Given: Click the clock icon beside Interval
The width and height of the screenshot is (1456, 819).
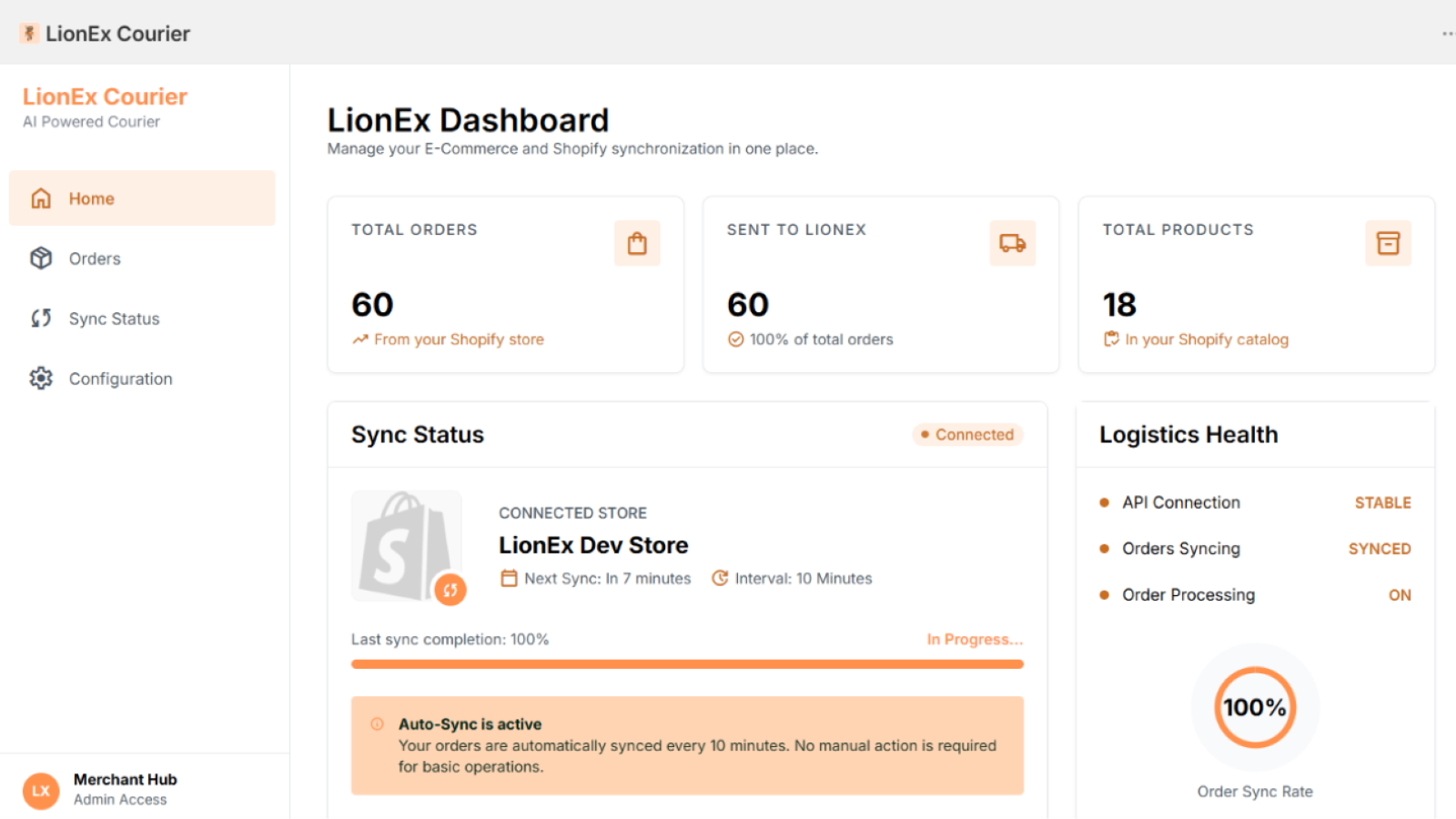Looking at the screenshot, I should coord(720,579).
